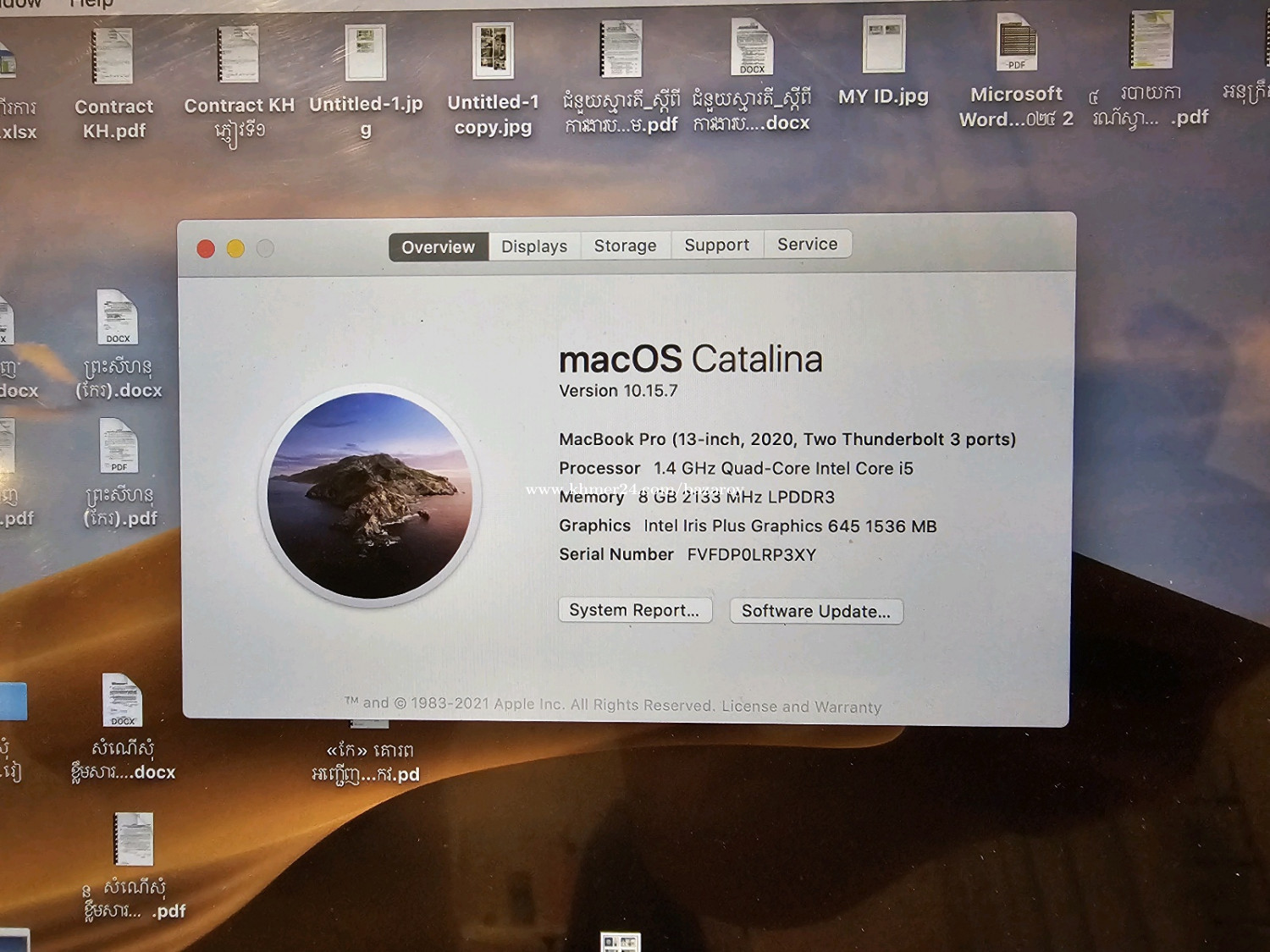
Task: Click the MacBook Pro model description line
Action: (787, 439)
